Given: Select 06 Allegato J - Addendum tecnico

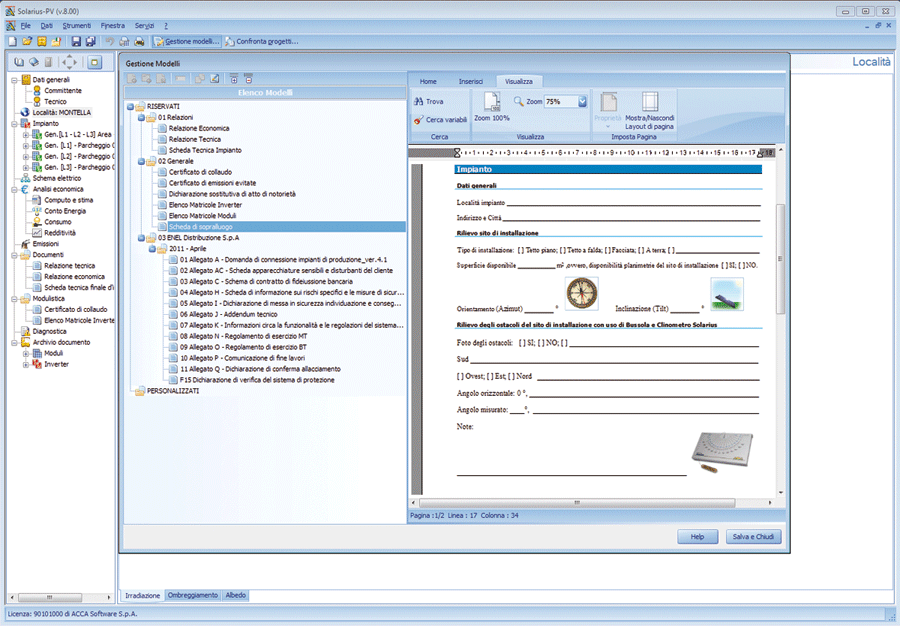Looking at the screenshot, I should pyautogui.click(x=228, y=314).
